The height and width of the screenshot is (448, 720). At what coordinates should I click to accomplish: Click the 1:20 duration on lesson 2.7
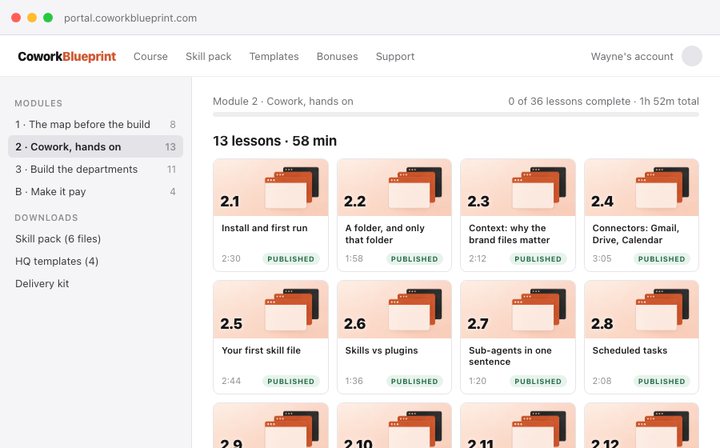pyautogui.click(x=477, y=381)
